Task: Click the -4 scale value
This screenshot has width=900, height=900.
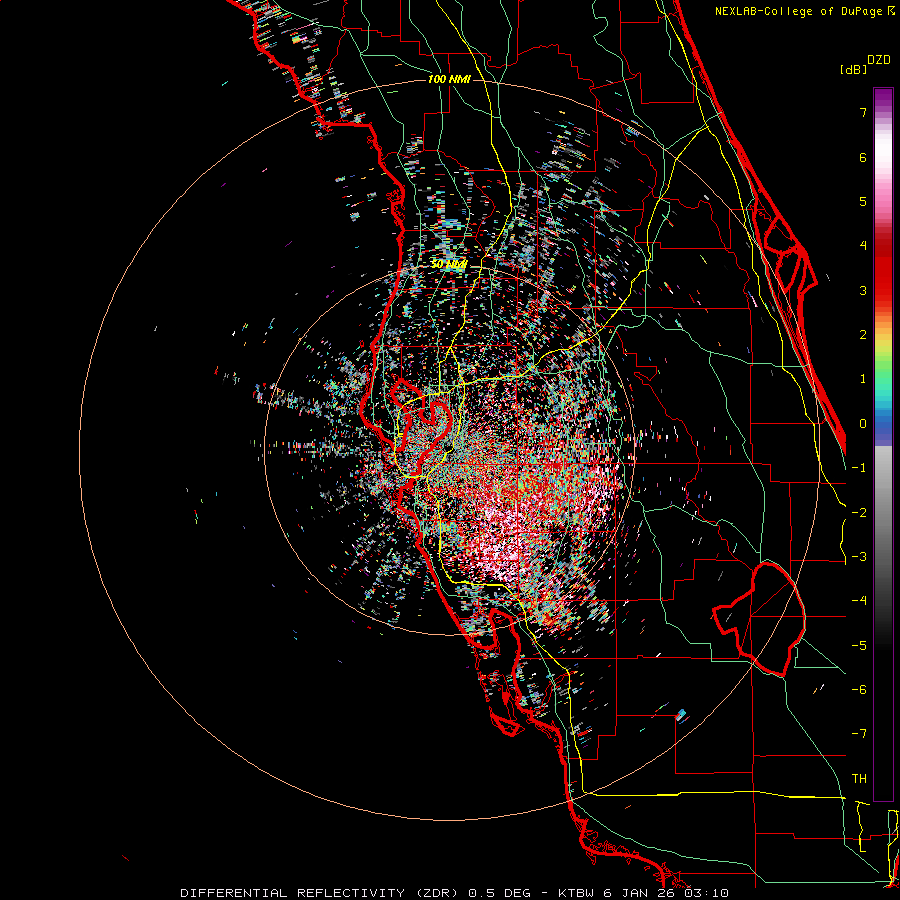Action: (x=859, y=601)
